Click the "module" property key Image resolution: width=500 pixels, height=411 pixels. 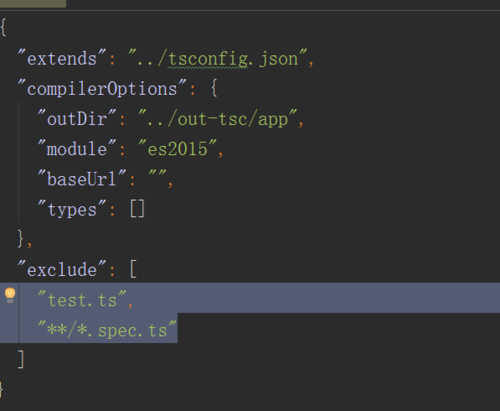77,149
